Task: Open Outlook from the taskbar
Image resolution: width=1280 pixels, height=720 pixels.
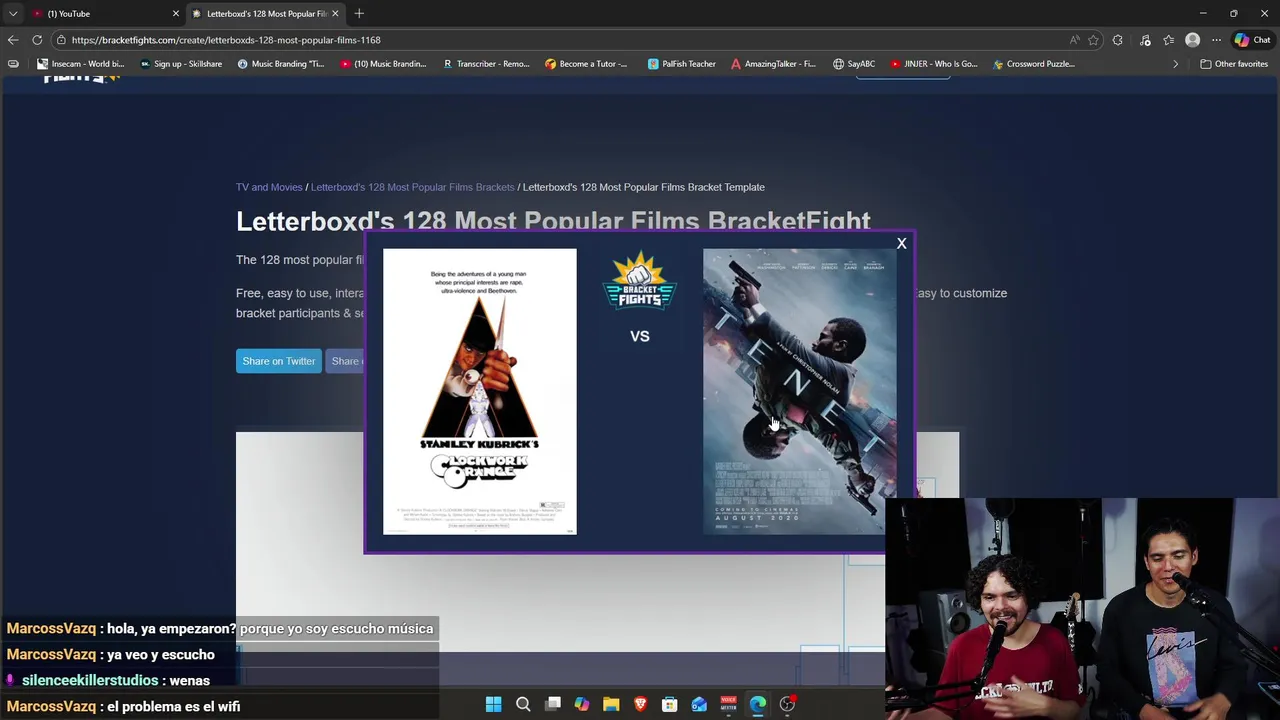Action: pos(699,704)
